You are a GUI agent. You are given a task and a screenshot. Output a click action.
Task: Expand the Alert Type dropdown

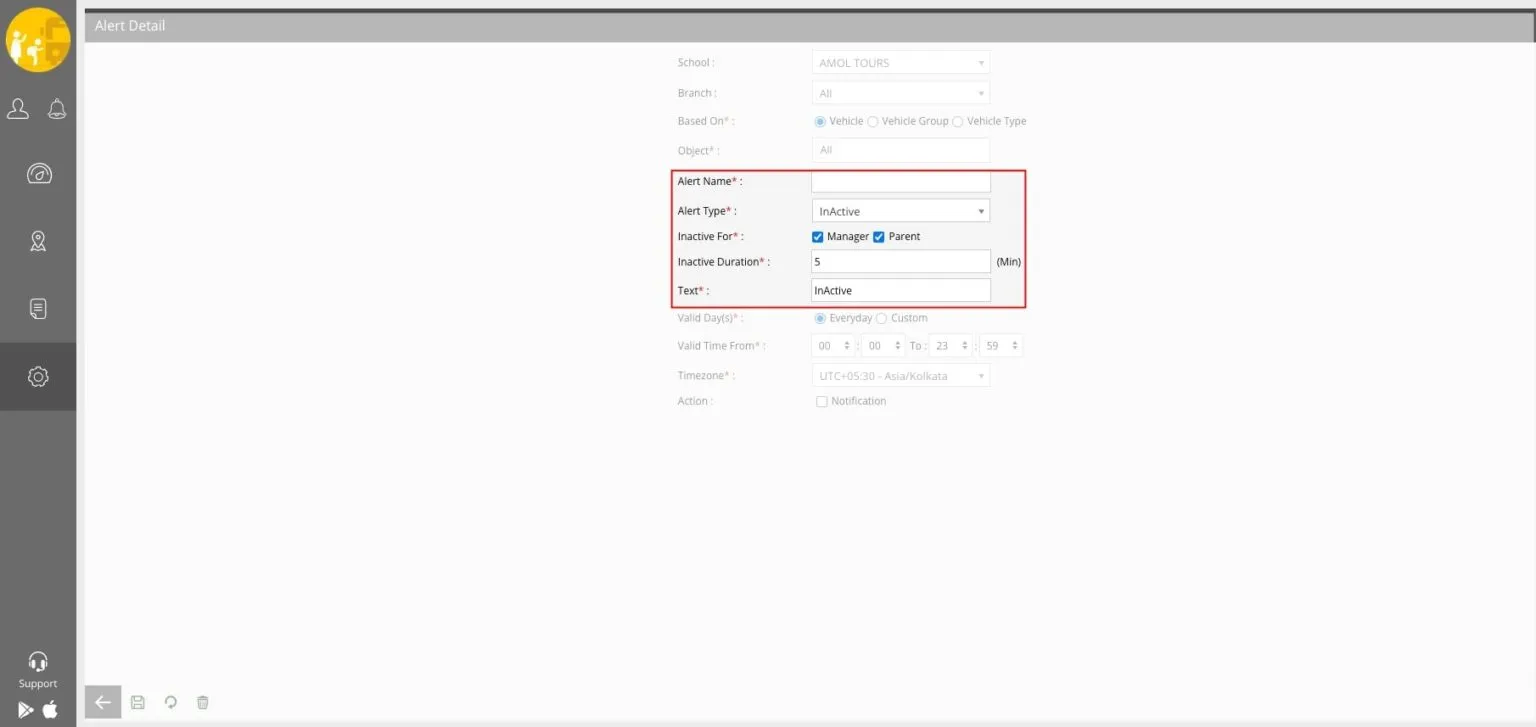coord(900,211)
